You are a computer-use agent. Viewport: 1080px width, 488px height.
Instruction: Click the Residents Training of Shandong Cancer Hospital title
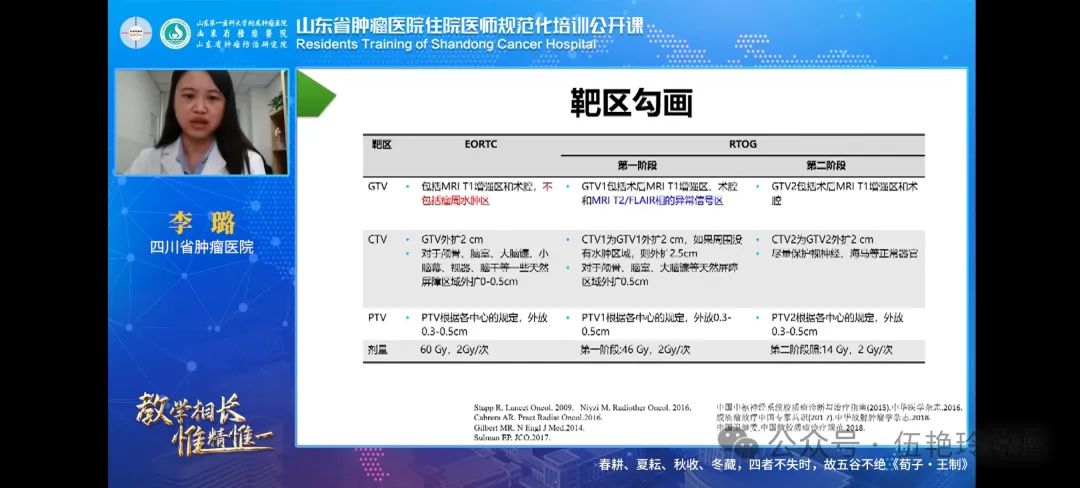(x=446, y=44)
